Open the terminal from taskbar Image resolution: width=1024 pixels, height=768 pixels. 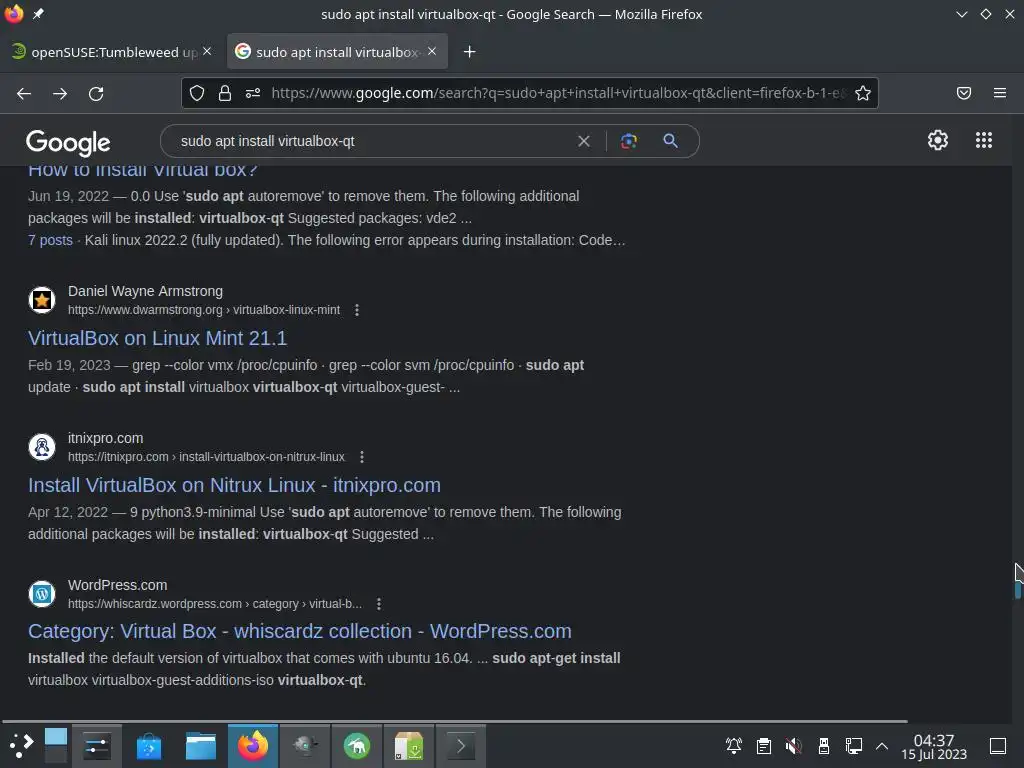[x=460, y=746]
